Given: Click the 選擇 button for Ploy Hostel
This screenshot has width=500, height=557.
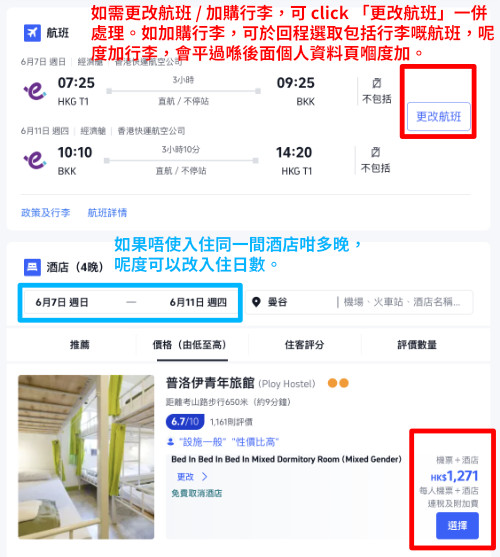Looking at the screenshot, I should (x=457, y=525).
